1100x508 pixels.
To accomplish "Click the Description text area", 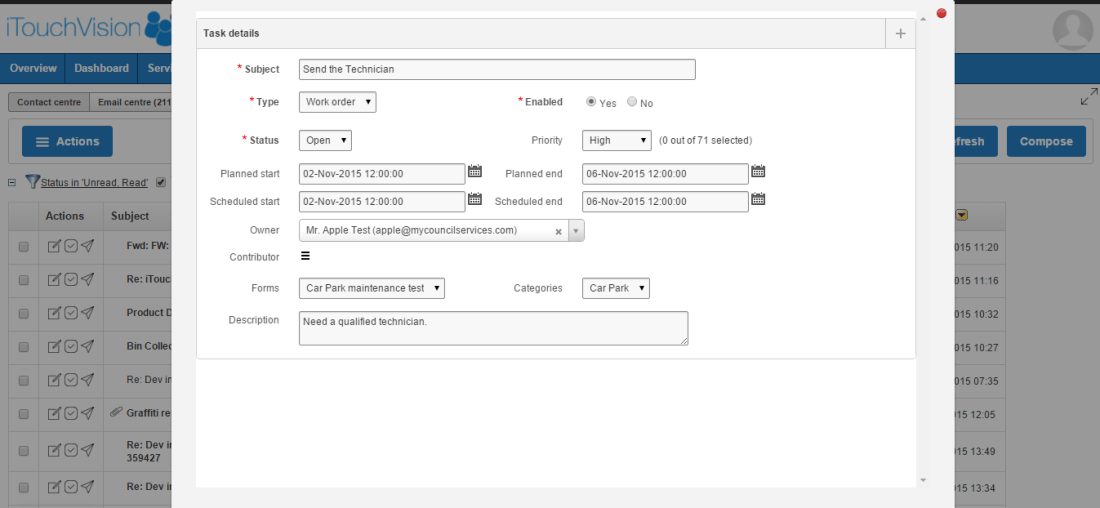I will click(x=493, y=328).
